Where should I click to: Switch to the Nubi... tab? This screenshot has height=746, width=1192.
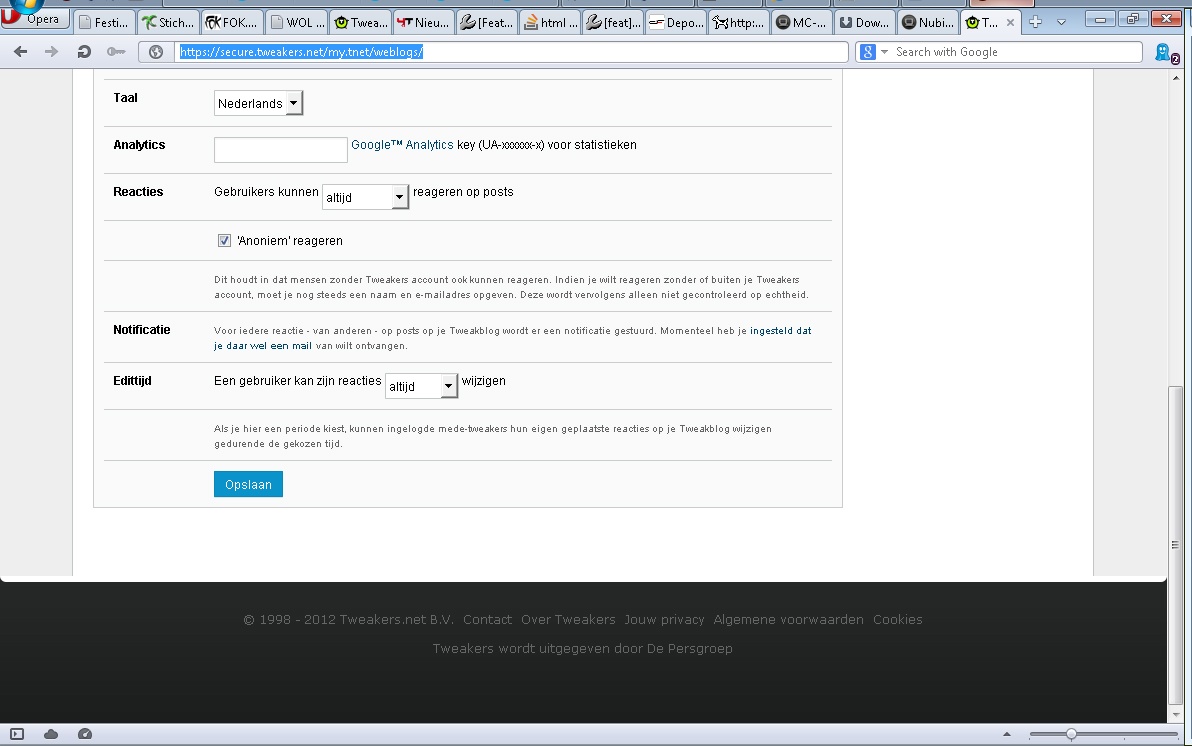click(929, 22)
